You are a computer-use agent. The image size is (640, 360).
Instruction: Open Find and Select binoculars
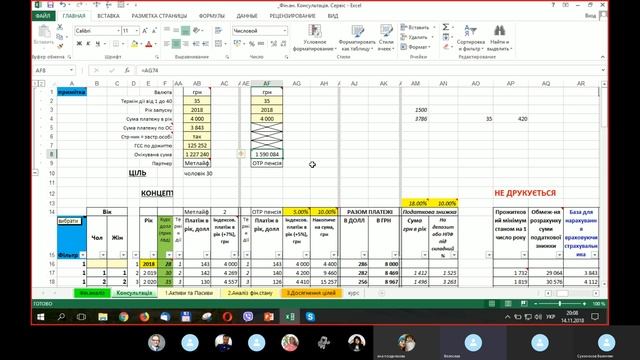(x=500, y=38)
